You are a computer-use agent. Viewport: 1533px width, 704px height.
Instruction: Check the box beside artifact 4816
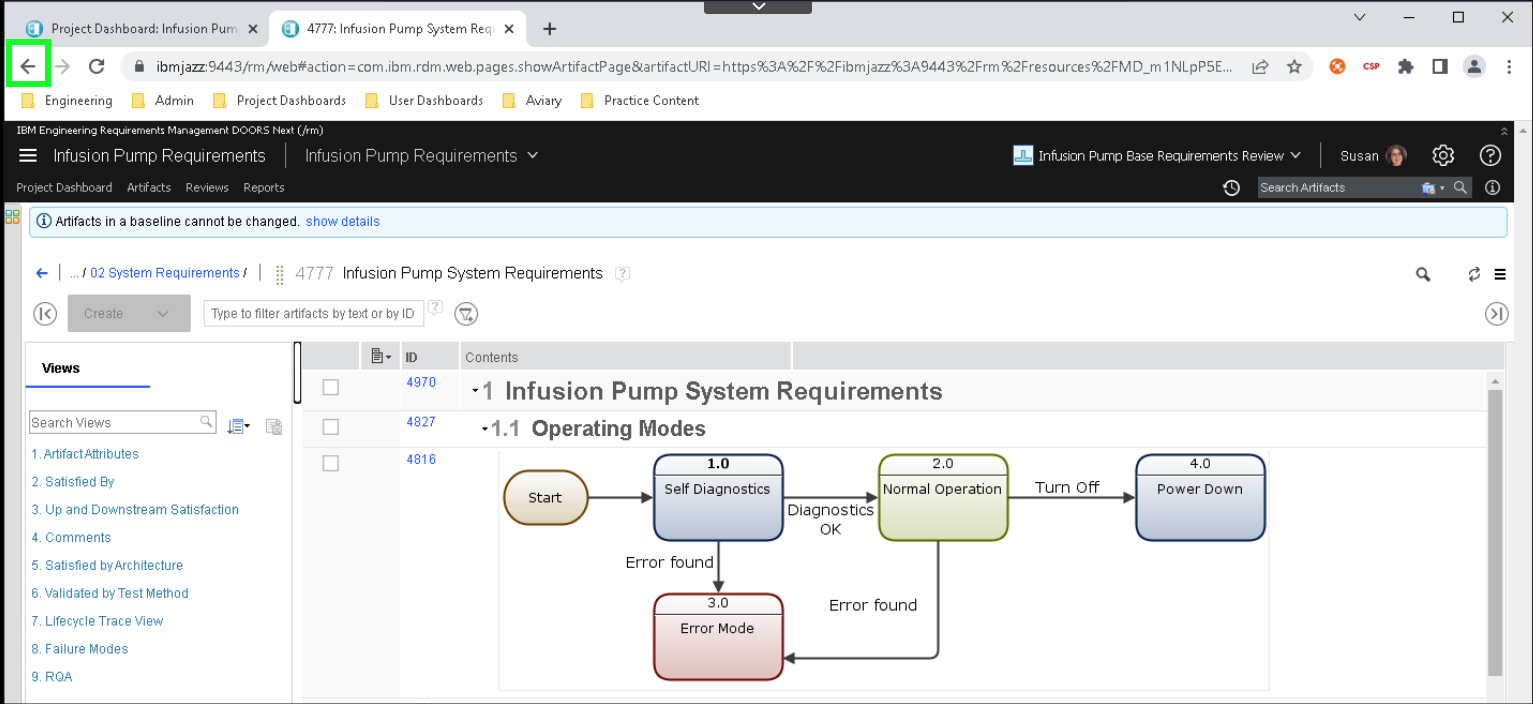tap(331, 463)
